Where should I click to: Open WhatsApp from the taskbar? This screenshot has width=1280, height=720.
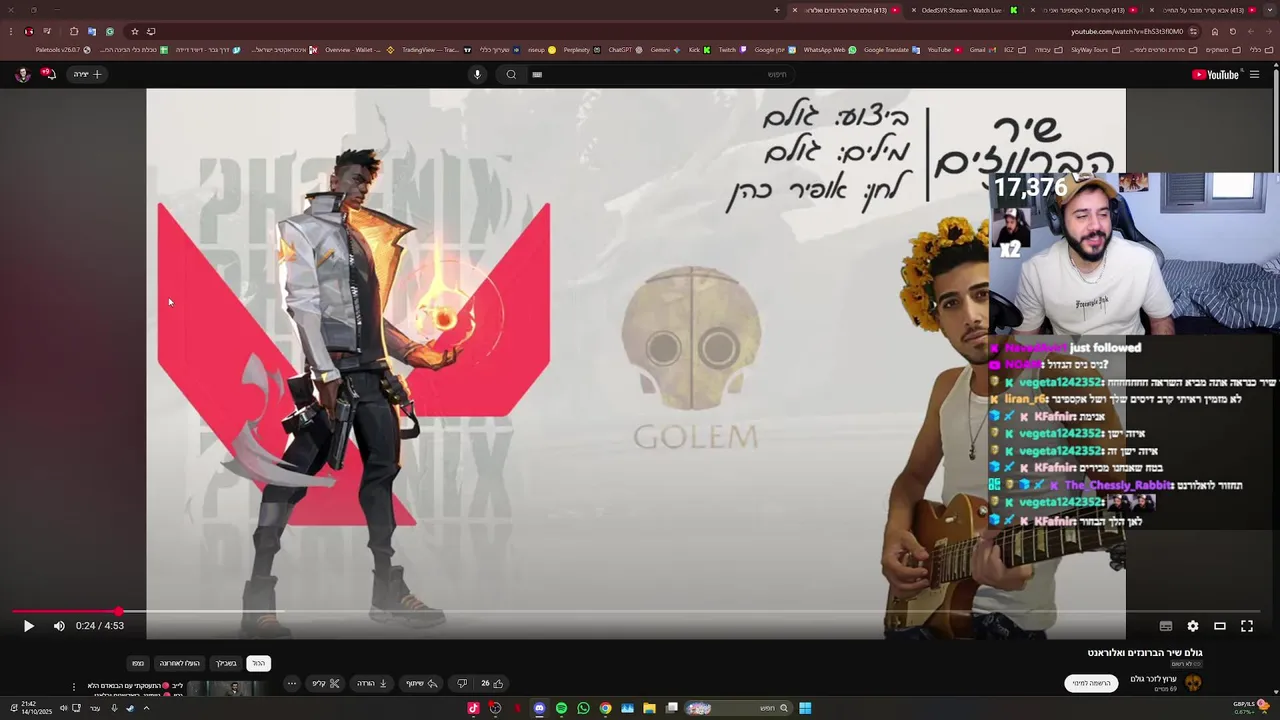[583, 708]
